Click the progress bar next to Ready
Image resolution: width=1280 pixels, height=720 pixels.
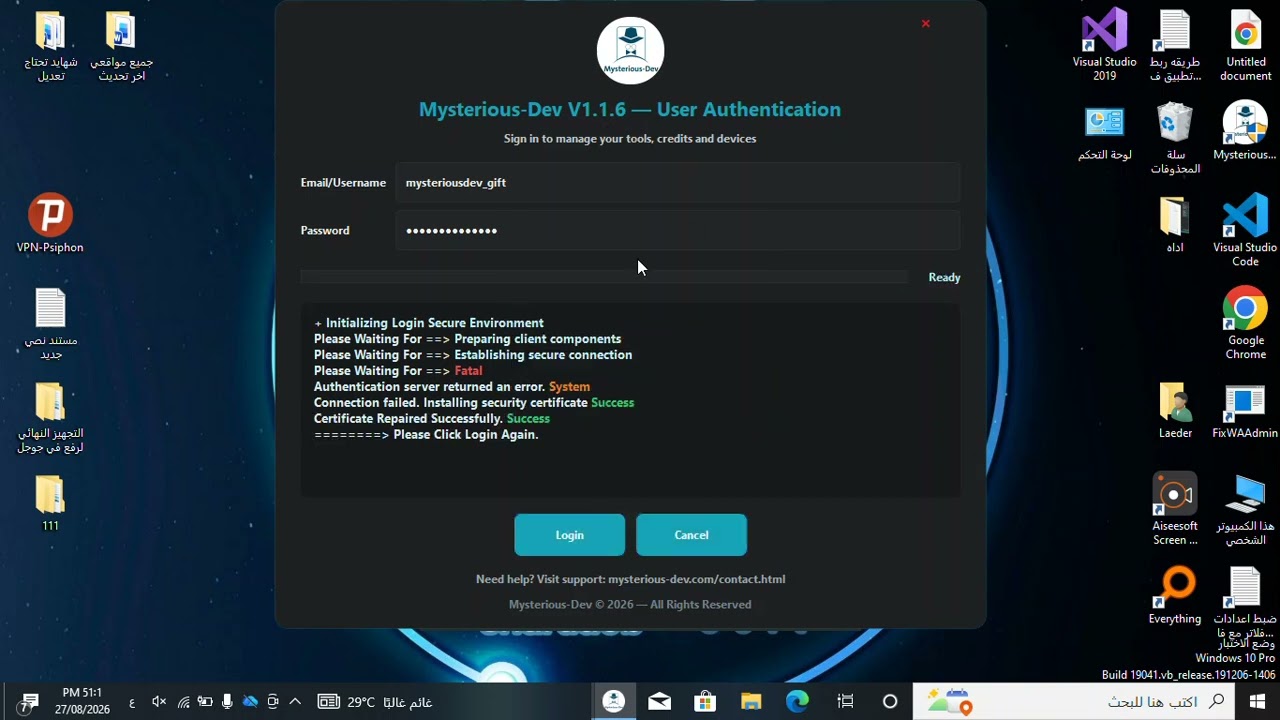point(604,277)
